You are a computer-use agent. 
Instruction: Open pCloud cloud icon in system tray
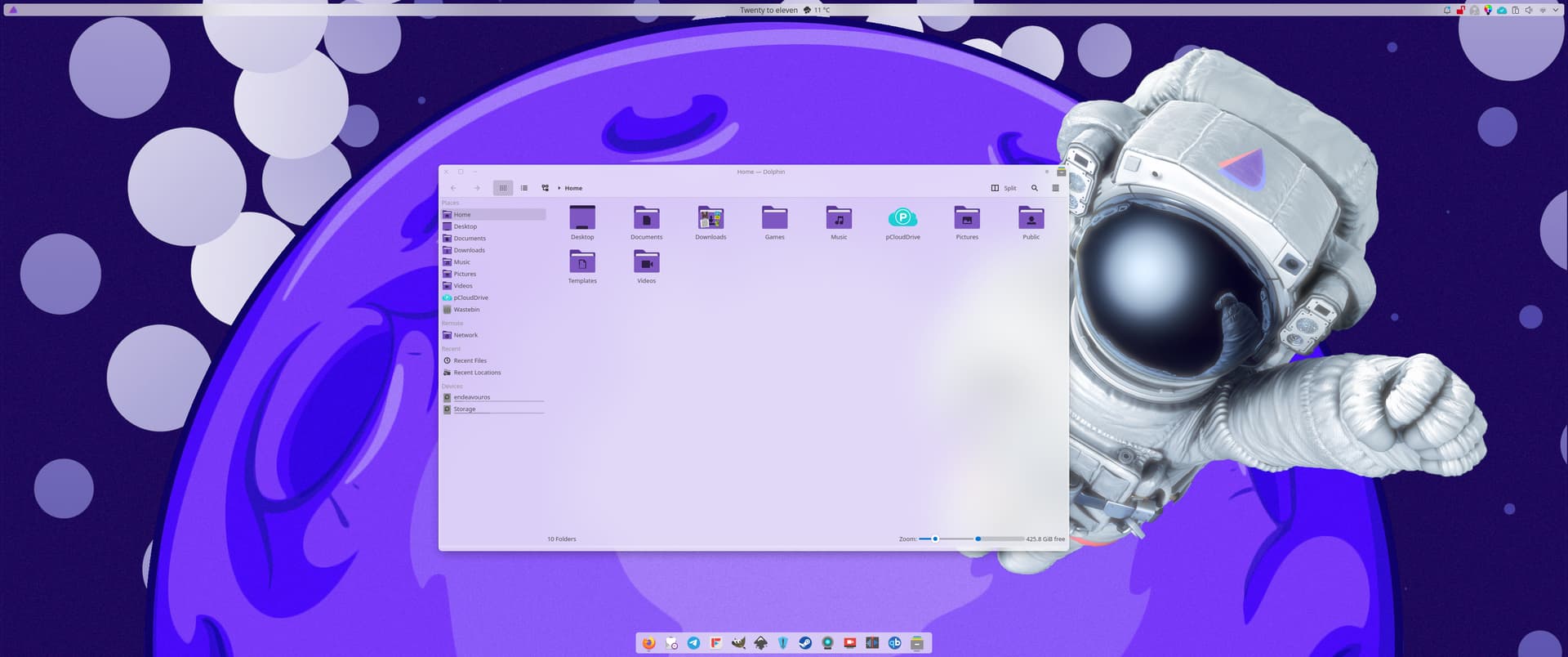[1502, 10]
